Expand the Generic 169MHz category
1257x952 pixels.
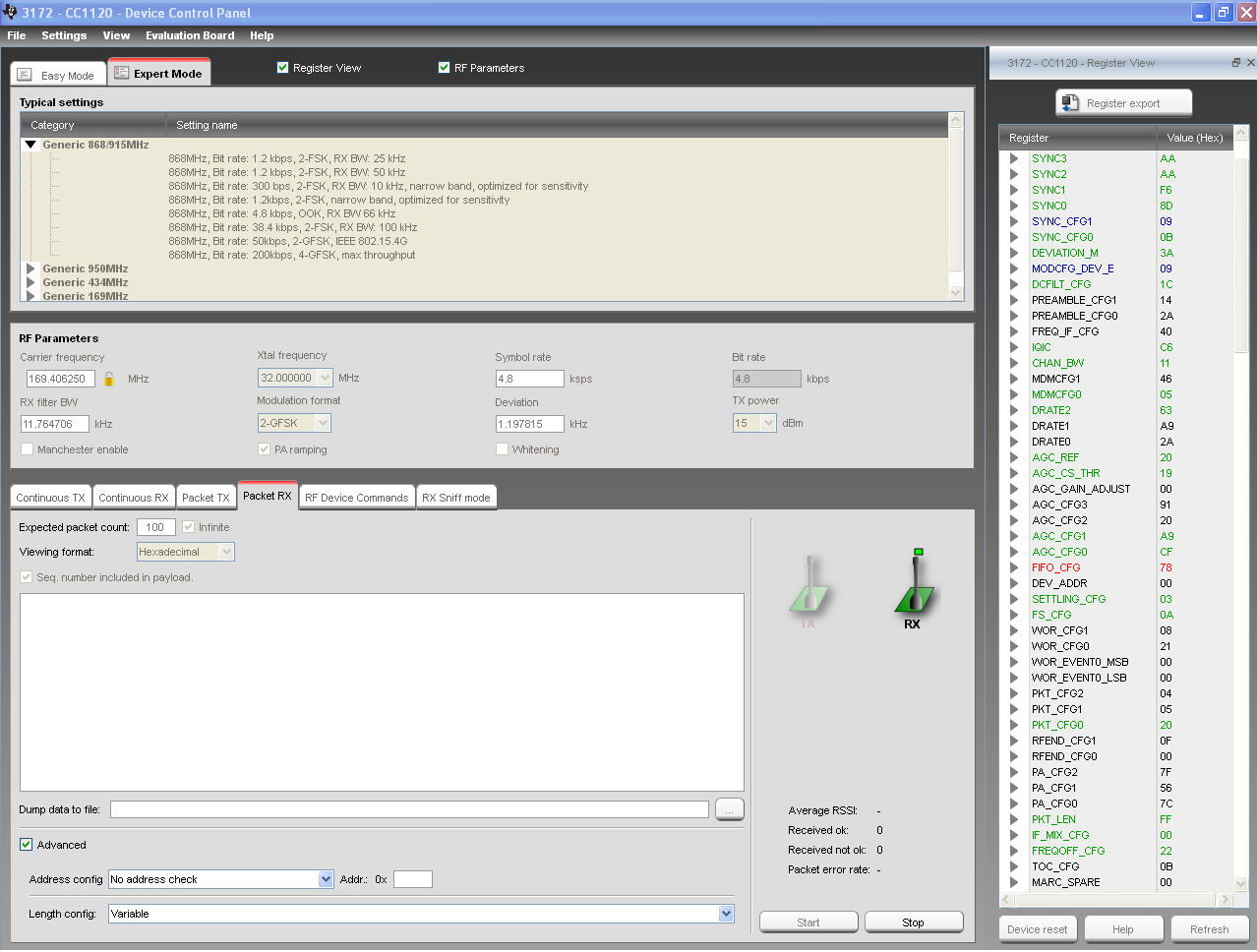(x=30, y=296)
